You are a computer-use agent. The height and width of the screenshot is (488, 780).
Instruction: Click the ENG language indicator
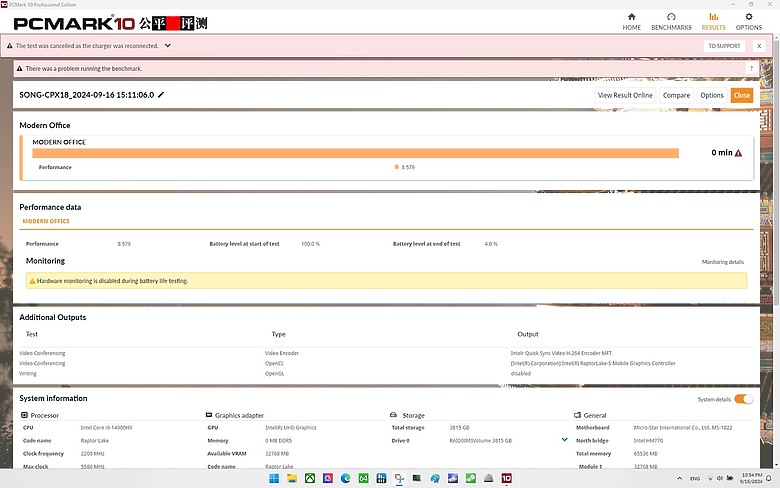[x=695, y=479]
